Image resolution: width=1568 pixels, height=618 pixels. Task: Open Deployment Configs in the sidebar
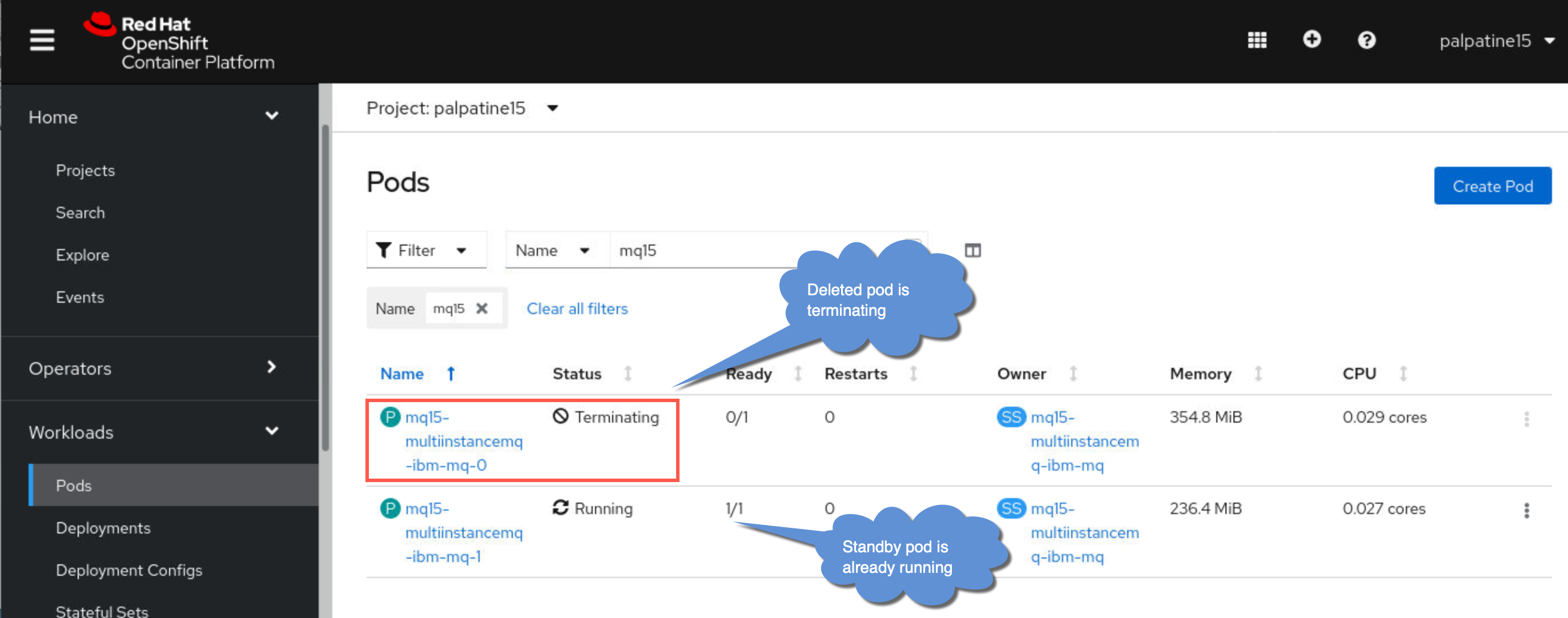click(129, 571)
